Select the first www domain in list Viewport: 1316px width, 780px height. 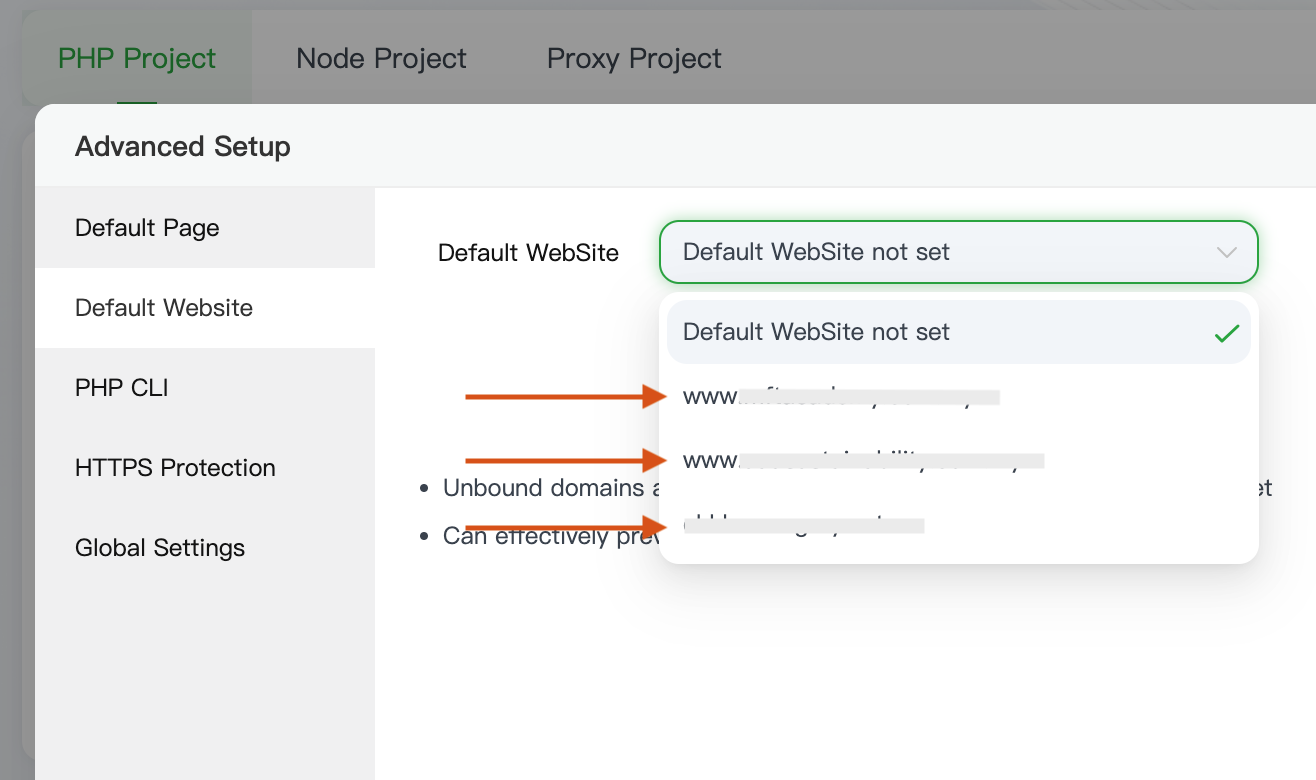click(840, 397)
